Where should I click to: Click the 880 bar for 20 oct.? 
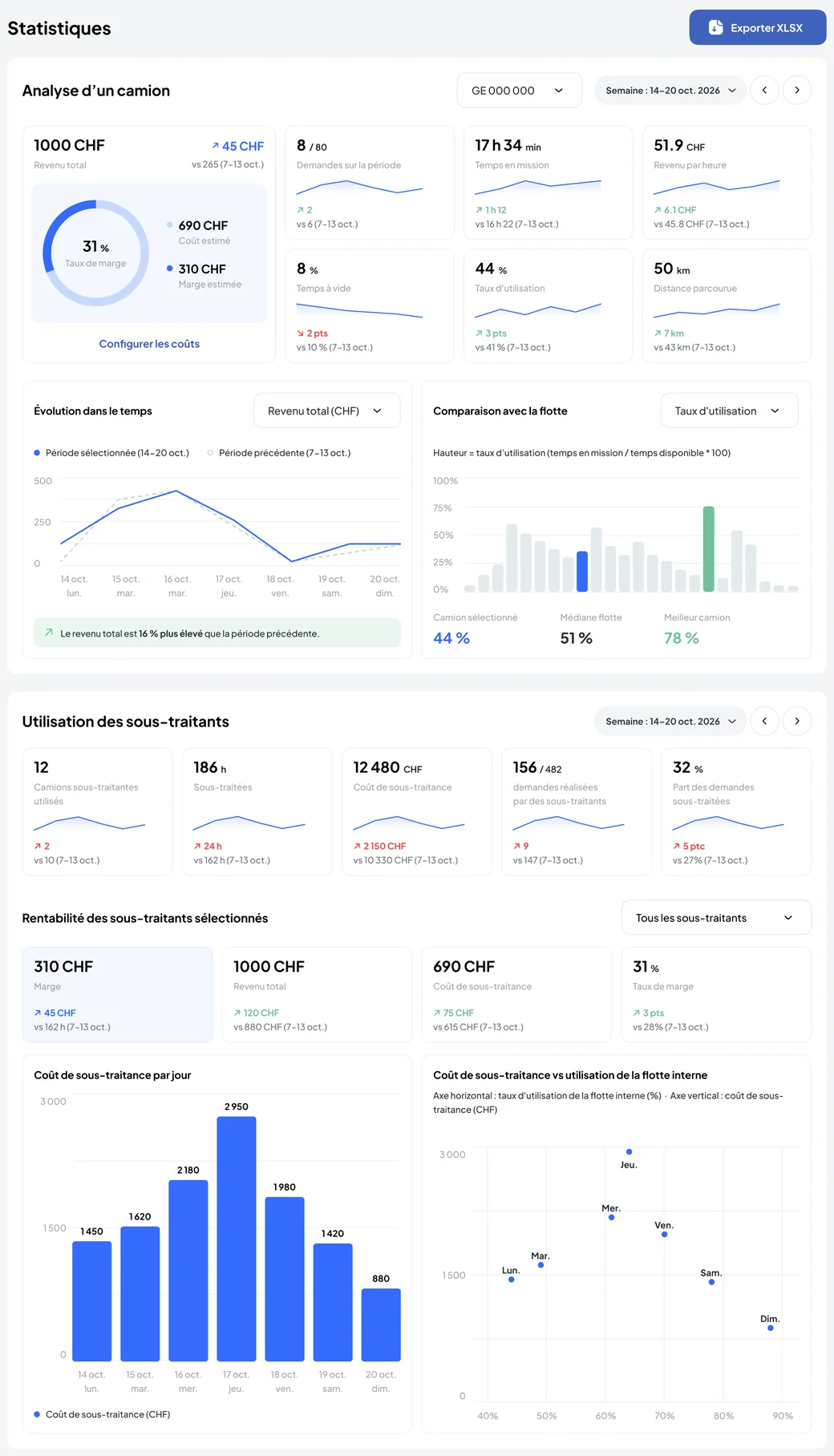pos(381,1325)
